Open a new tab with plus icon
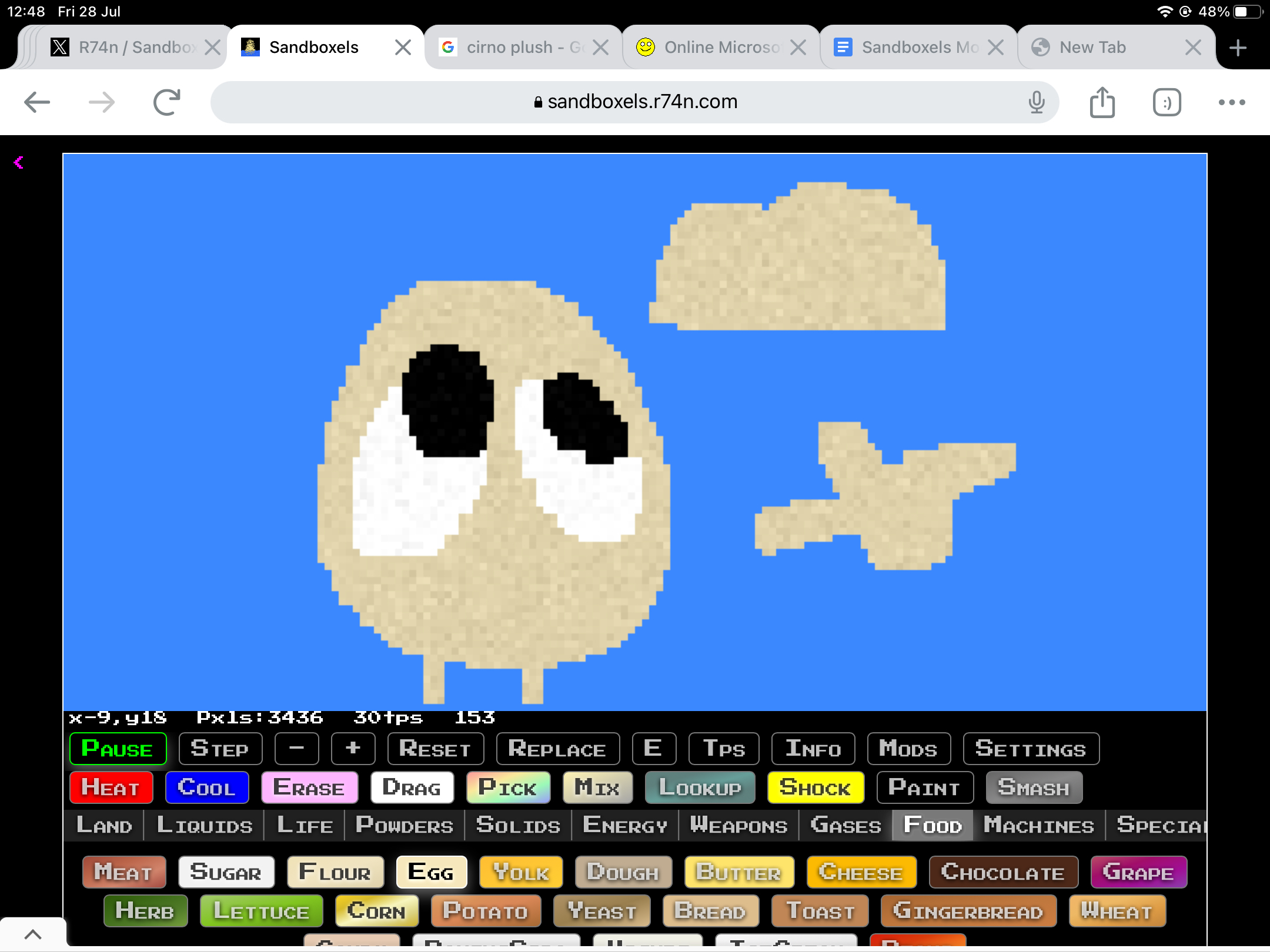The height and width of the screenshot is (952, 1270). pyautogui.click(x=1238, y=48)
